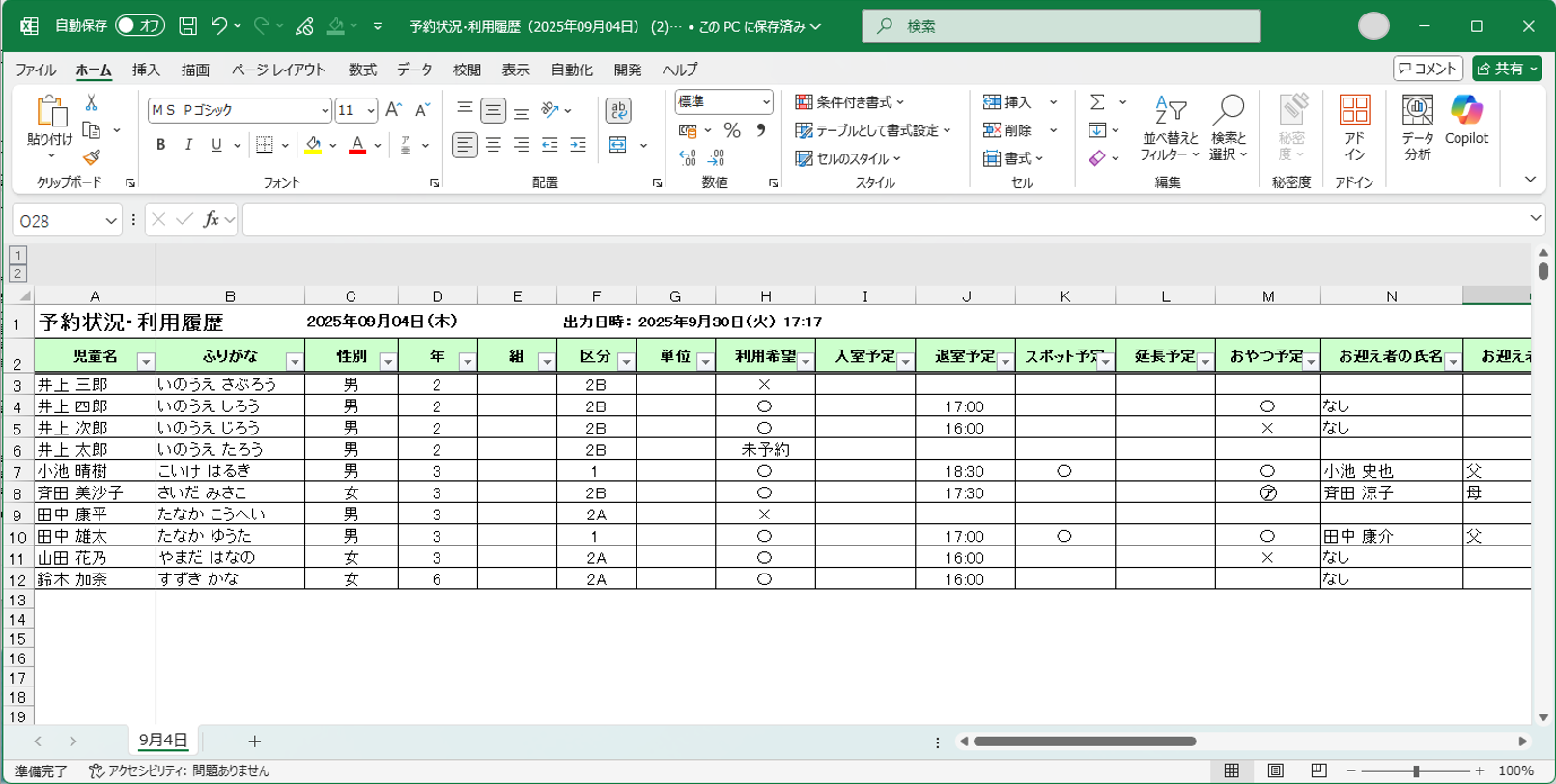The height and width of the screenshot is (784, 1556).
Task: Click the 共有 share button
Action: [x=1506, y=69]
